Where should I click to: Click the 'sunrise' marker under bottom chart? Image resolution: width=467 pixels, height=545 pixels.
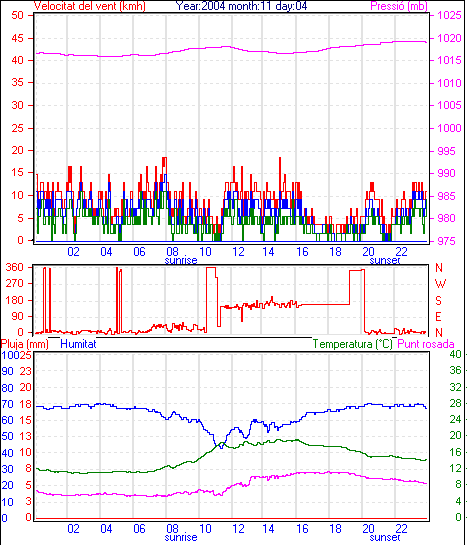[x=181, y=537]
